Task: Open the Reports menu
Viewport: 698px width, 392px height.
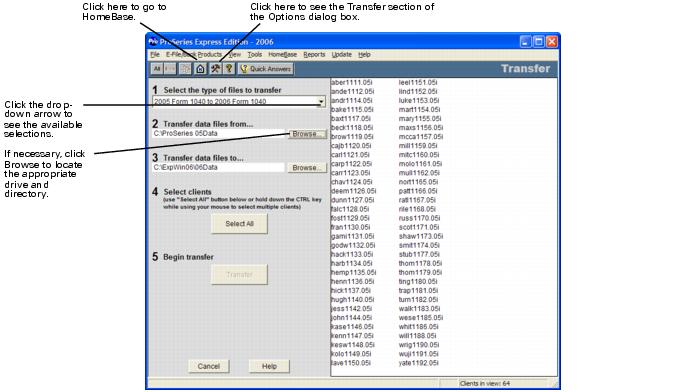Action: pos(314,54)
